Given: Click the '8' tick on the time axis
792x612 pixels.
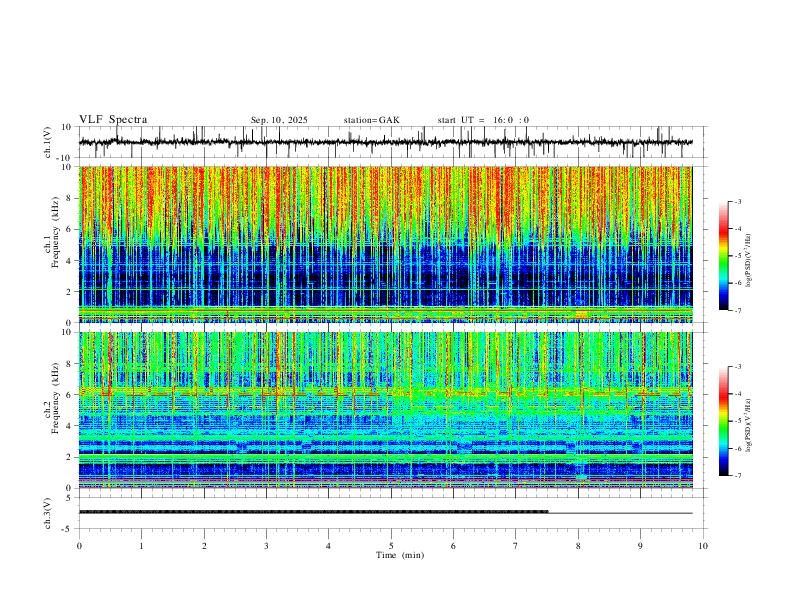Looking at the screenshot, I should pos(578,546).
